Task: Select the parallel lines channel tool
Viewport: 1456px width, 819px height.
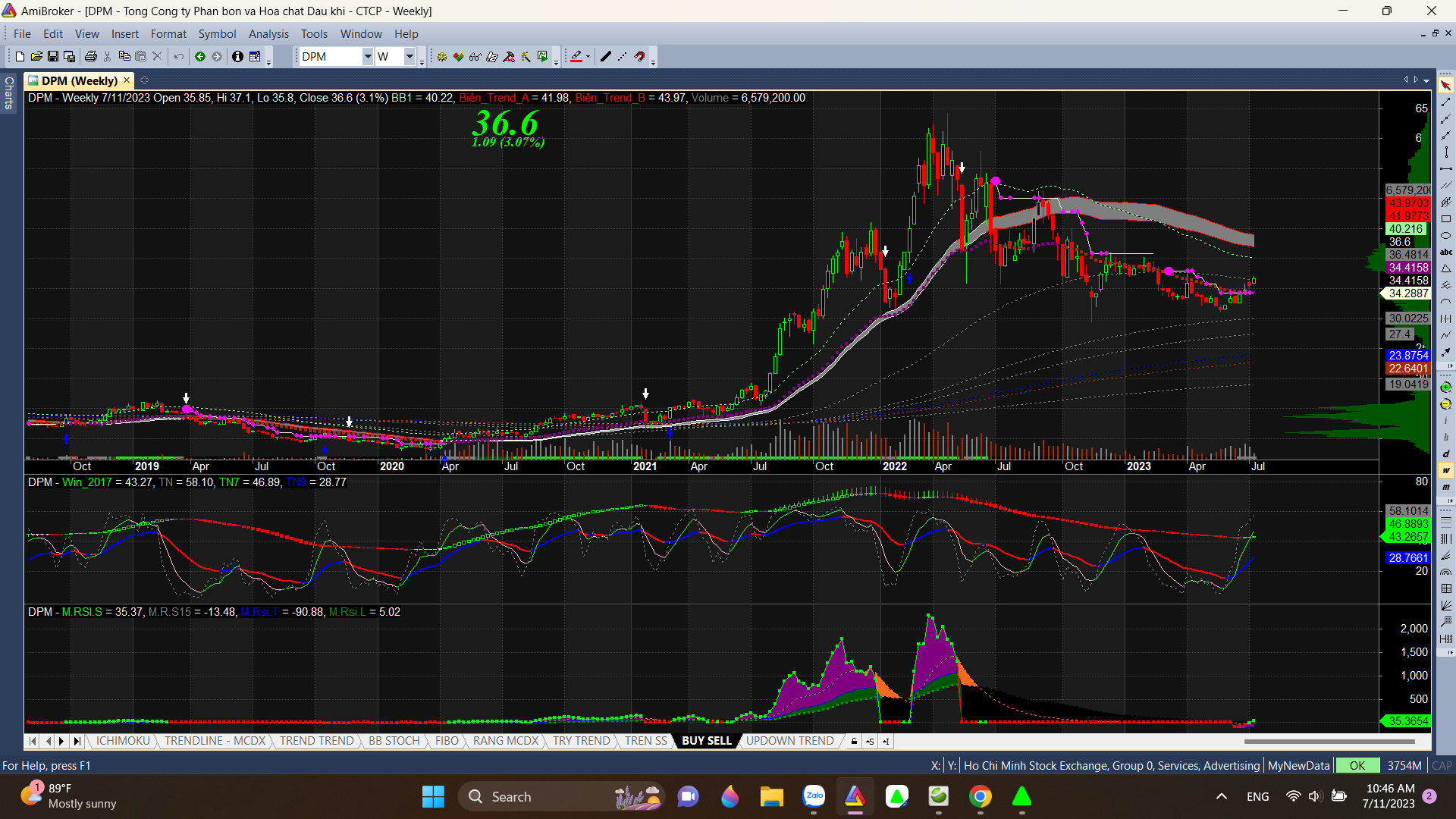Action: 1446,185
